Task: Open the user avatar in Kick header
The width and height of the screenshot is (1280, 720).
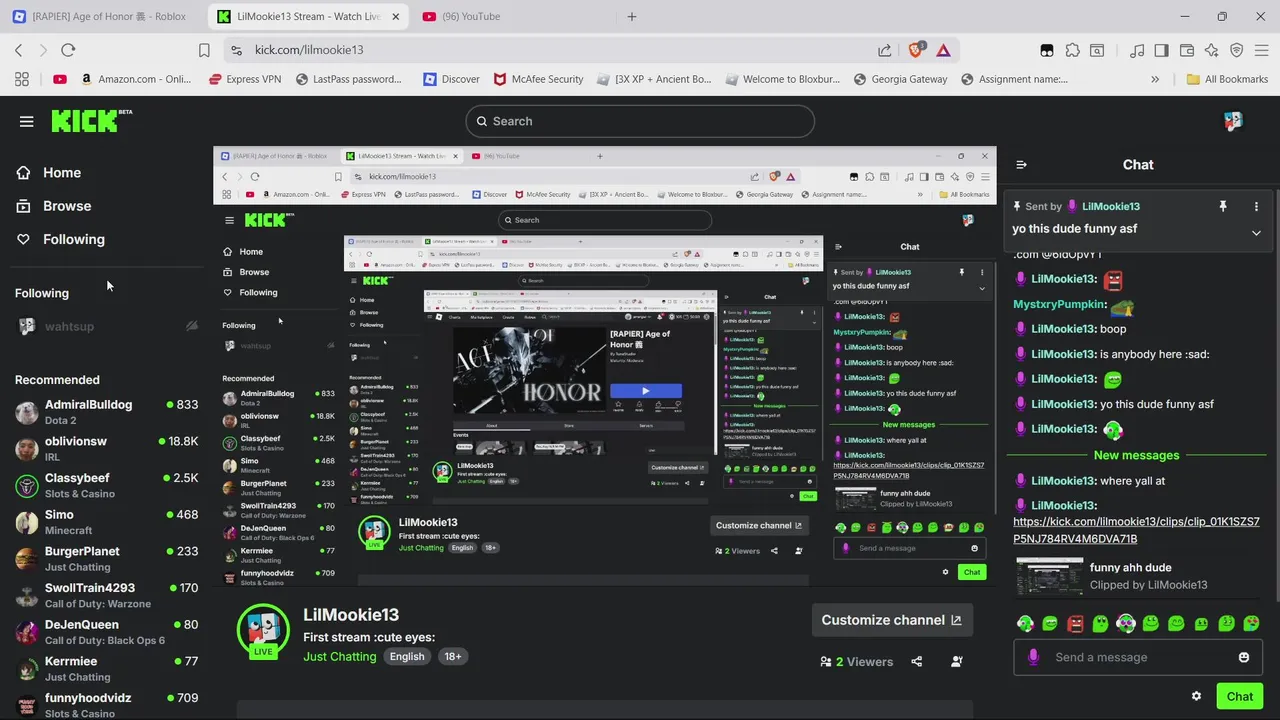Action: pos(1233,121)
